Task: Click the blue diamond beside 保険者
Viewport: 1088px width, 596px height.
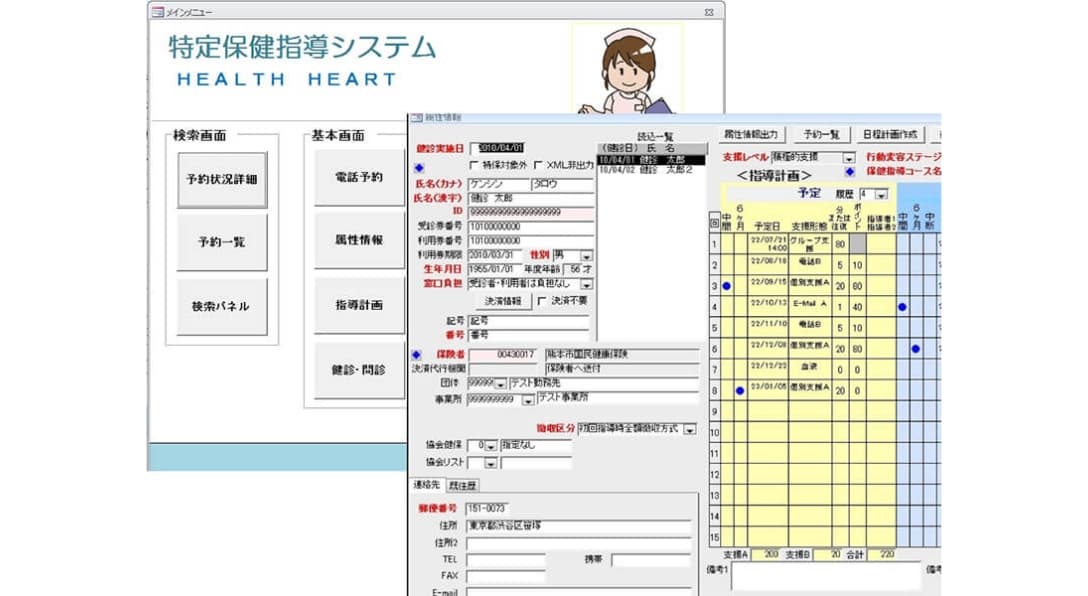Action: (417, 354)
